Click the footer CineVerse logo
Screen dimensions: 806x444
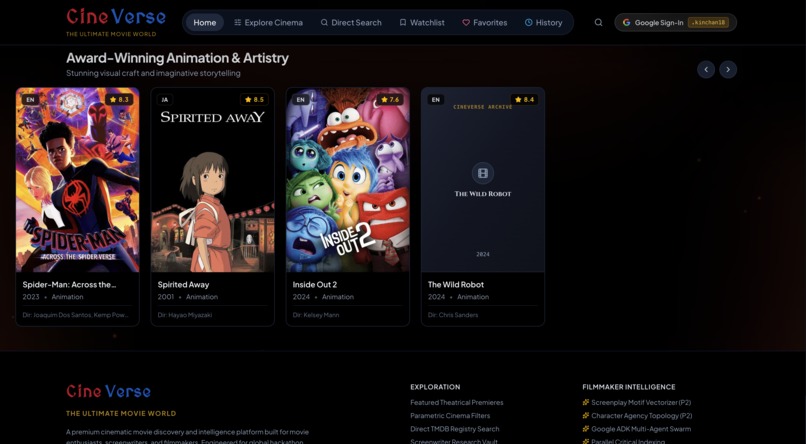point(108,391)
